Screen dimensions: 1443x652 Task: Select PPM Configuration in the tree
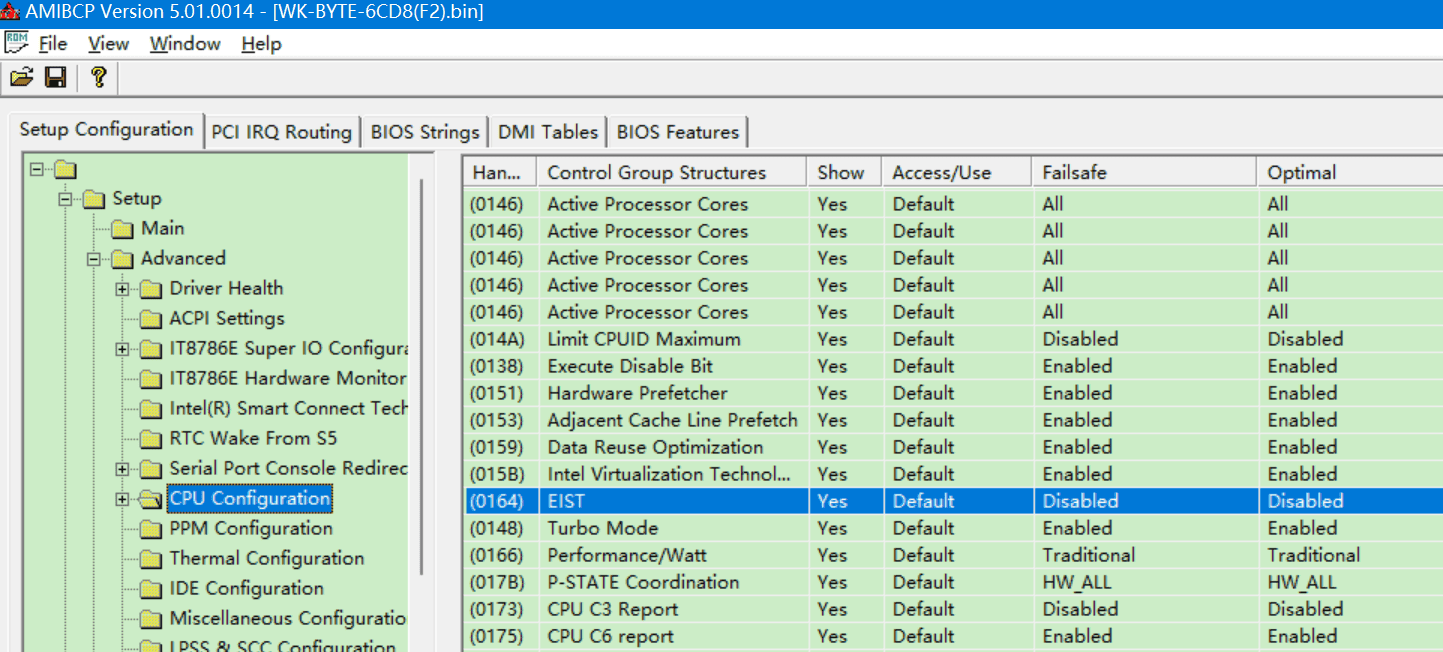click(250, 528)
